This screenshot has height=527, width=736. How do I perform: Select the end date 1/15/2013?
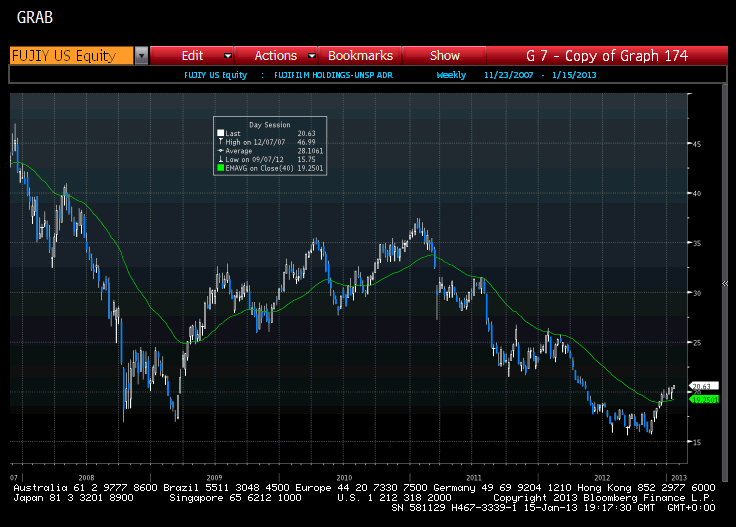click(x=574, y=75)
